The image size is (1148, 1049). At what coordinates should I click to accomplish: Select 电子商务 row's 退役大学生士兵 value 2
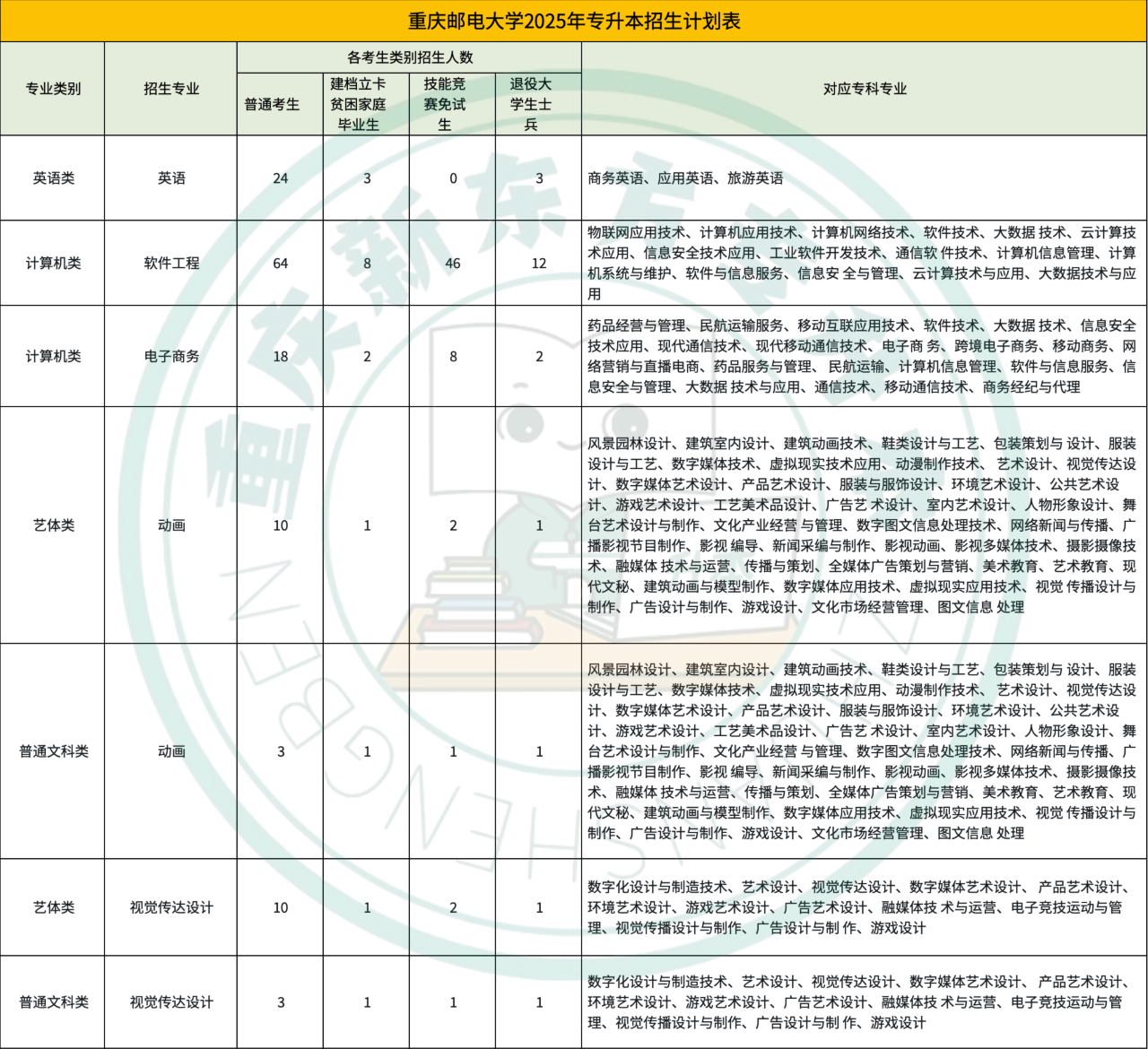pos(539,357)
